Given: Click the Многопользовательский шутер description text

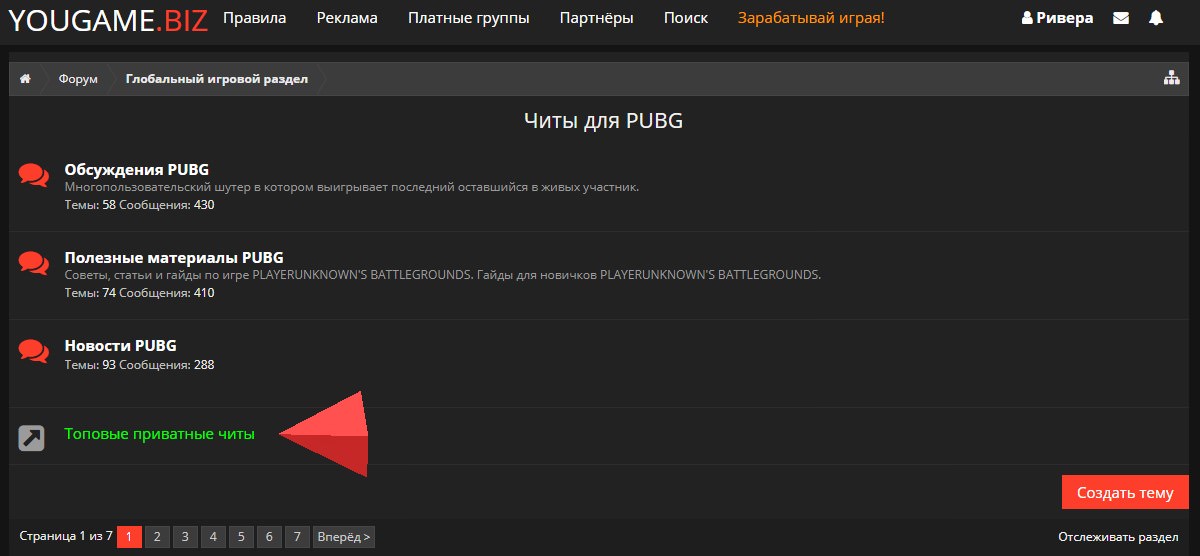Looking at the screenshot, I should pos(352,187).
